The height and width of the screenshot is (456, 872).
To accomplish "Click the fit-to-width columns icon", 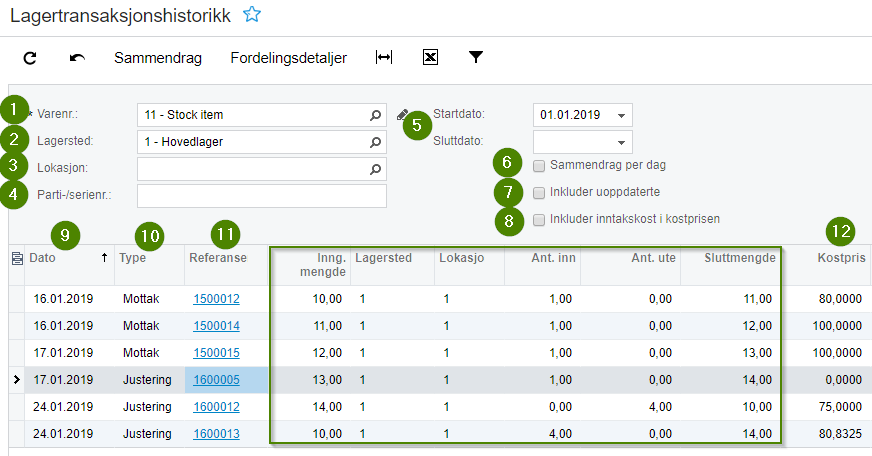I will click(384, 57).
